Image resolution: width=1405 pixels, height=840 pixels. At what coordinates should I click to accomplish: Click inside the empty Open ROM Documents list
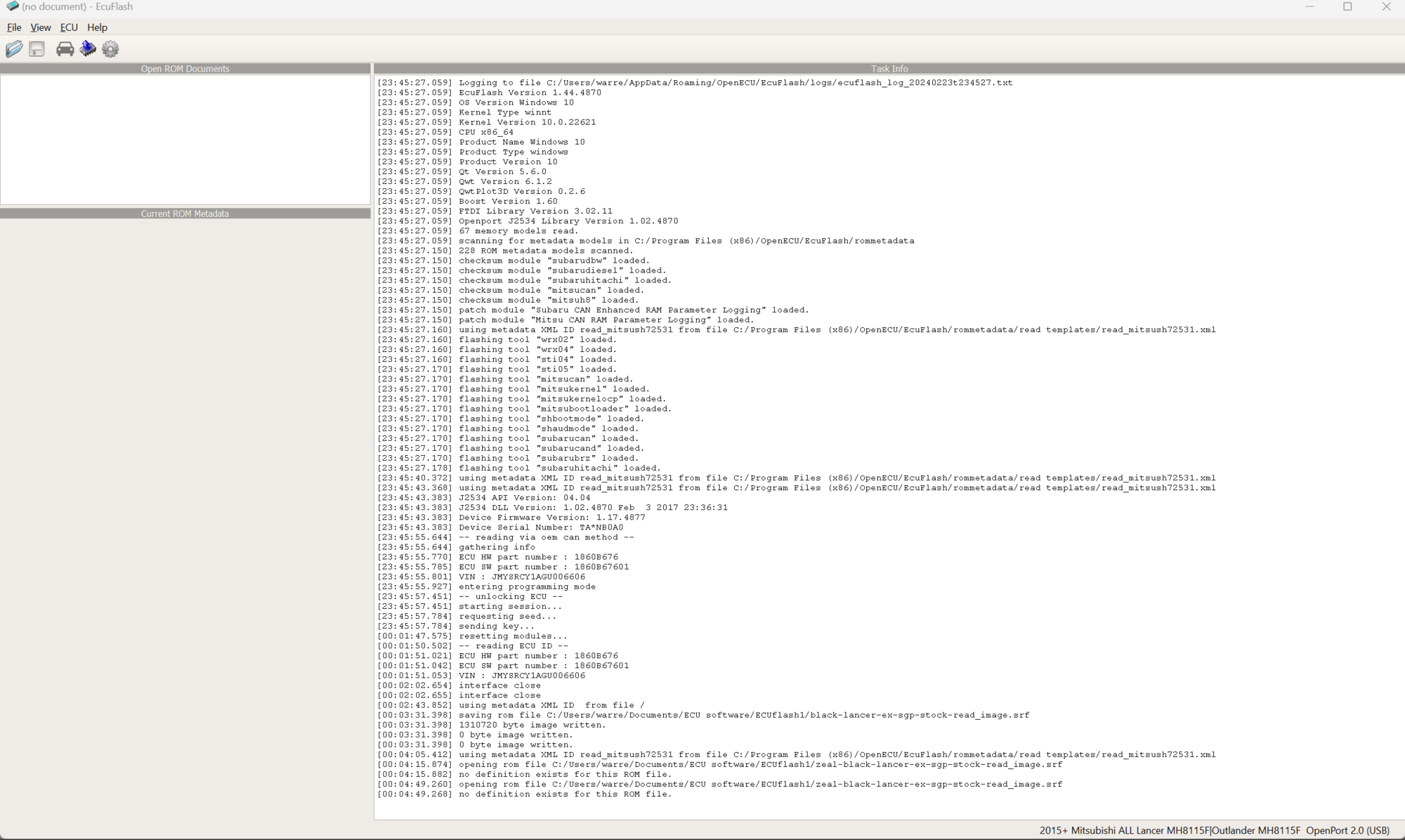pyautogui.click(x=185, y=139)
